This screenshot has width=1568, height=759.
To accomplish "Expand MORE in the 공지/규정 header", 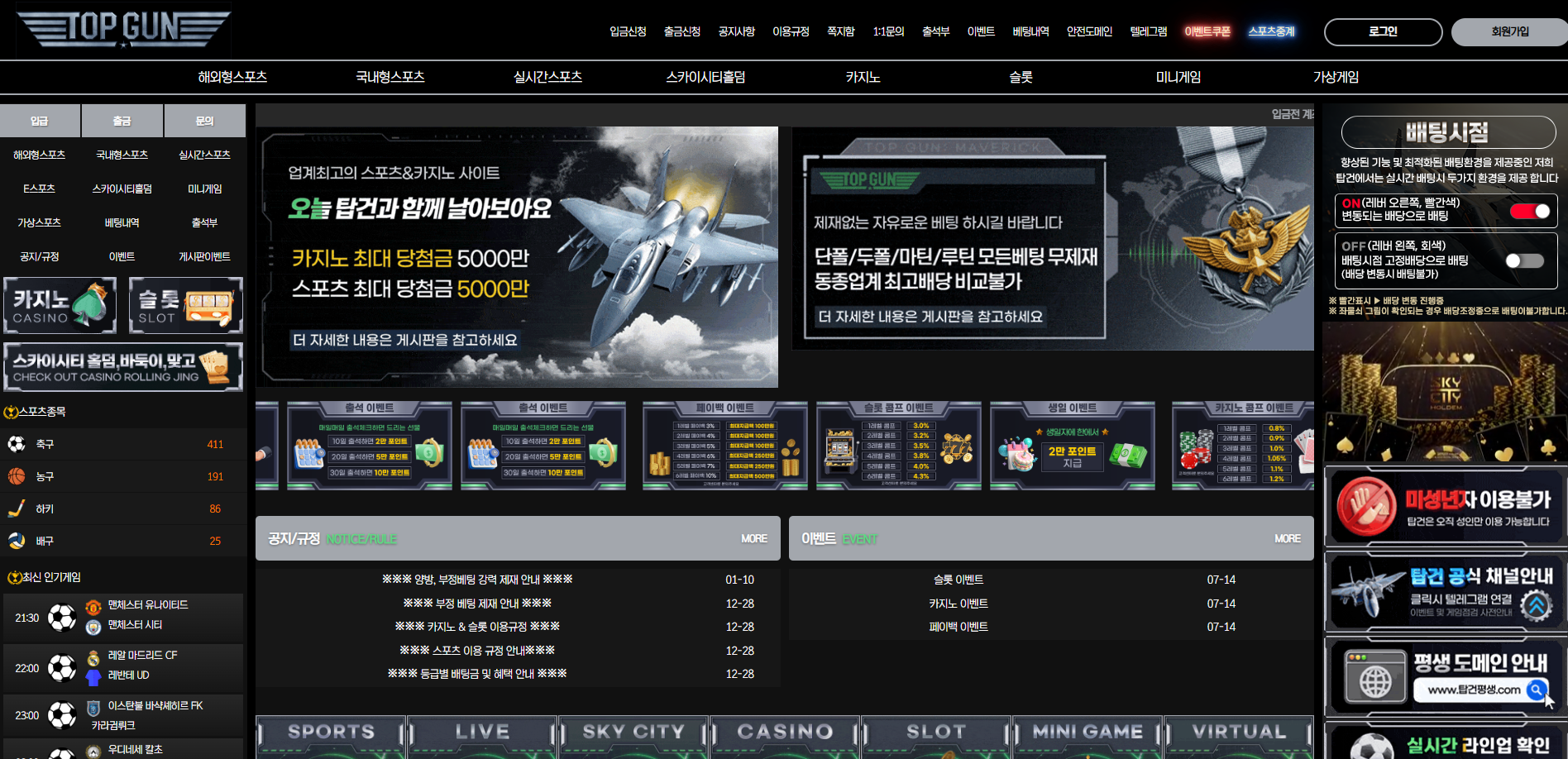I will coord(753,539).
